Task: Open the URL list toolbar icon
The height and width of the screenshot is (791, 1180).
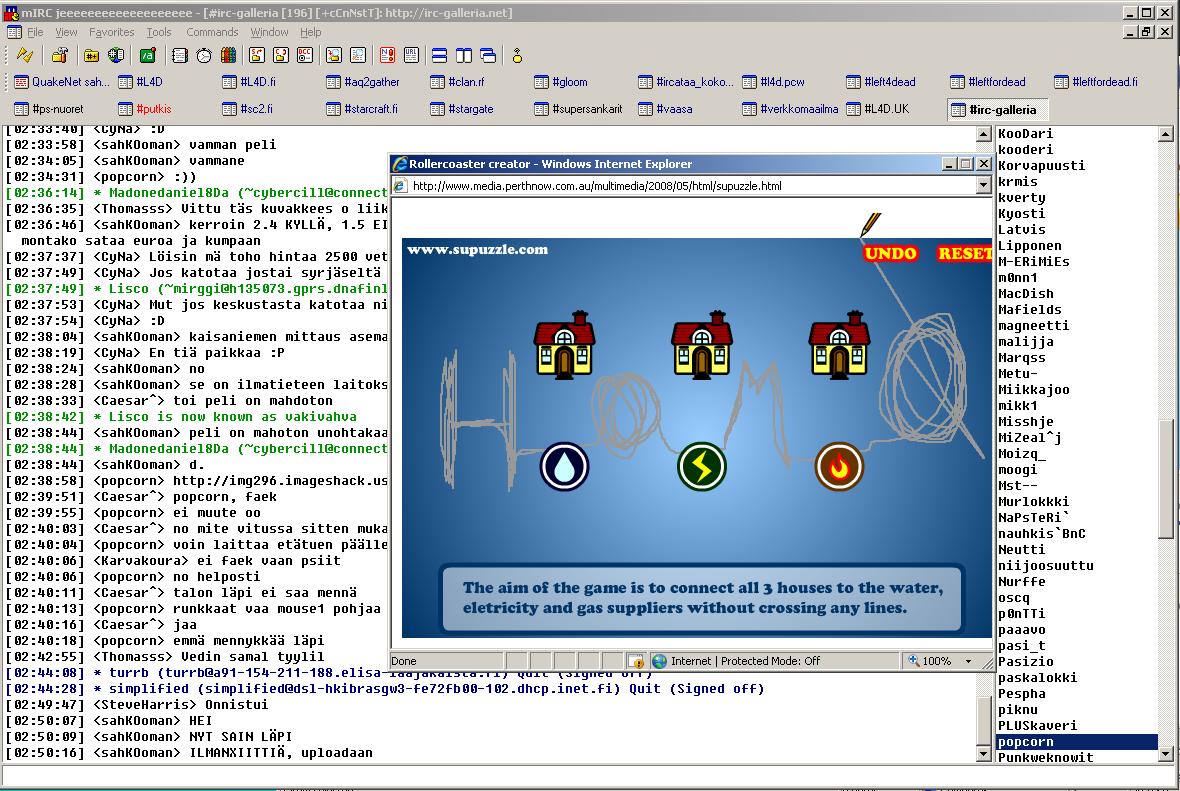Action: [411, 55]
